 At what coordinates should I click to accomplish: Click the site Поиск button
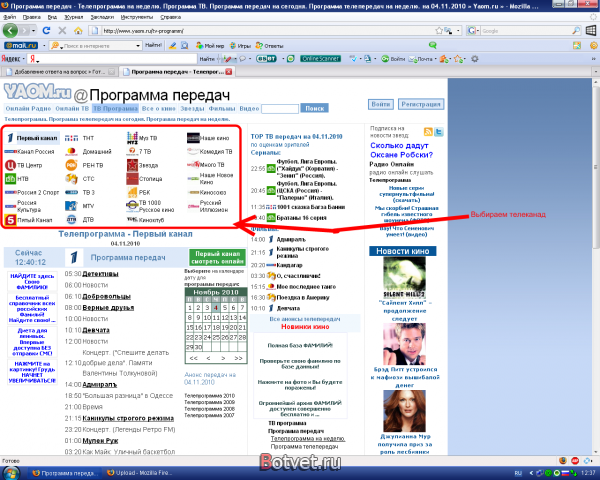(315, 109)
